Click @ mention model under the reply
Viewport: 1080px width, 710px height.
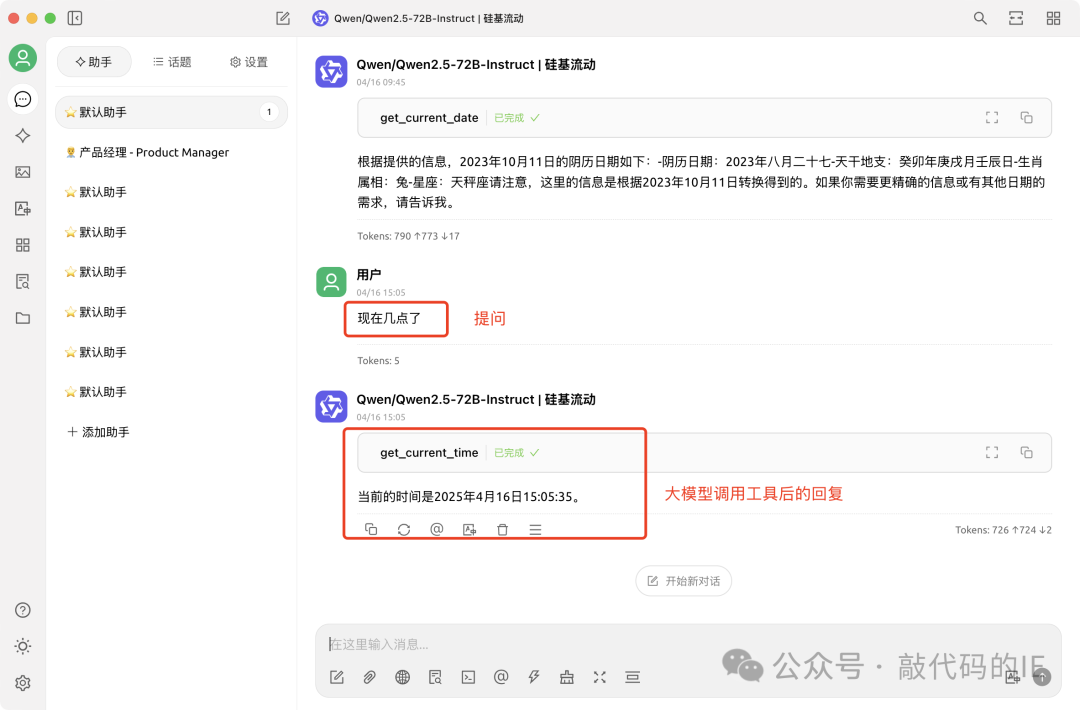click(437, 530)
